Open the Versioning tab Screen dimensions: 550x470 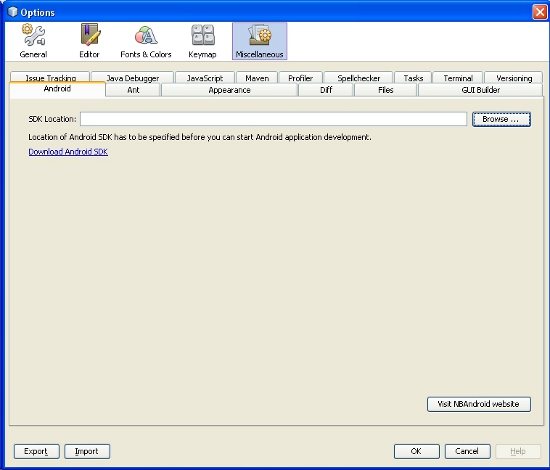(x=514, y=77)
